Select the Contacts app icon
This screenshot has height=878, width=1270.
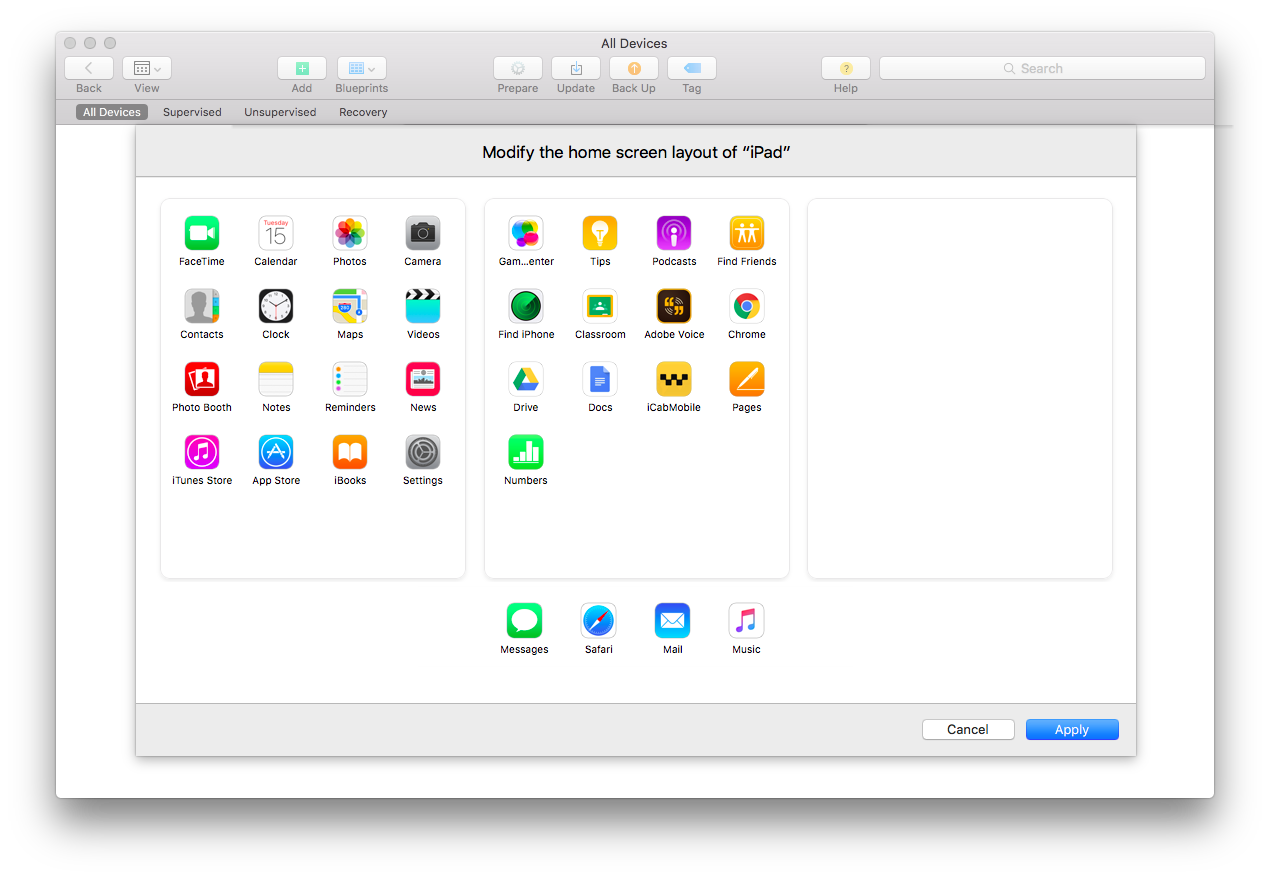(x=202, y=306)
